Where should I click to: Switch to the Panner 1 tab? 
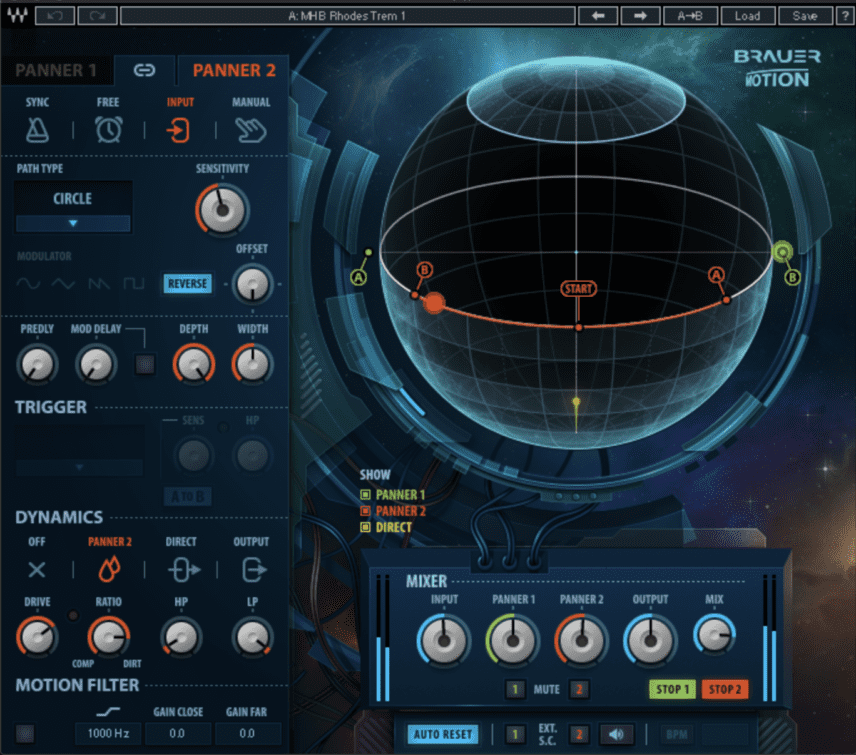tap(56, 70)
